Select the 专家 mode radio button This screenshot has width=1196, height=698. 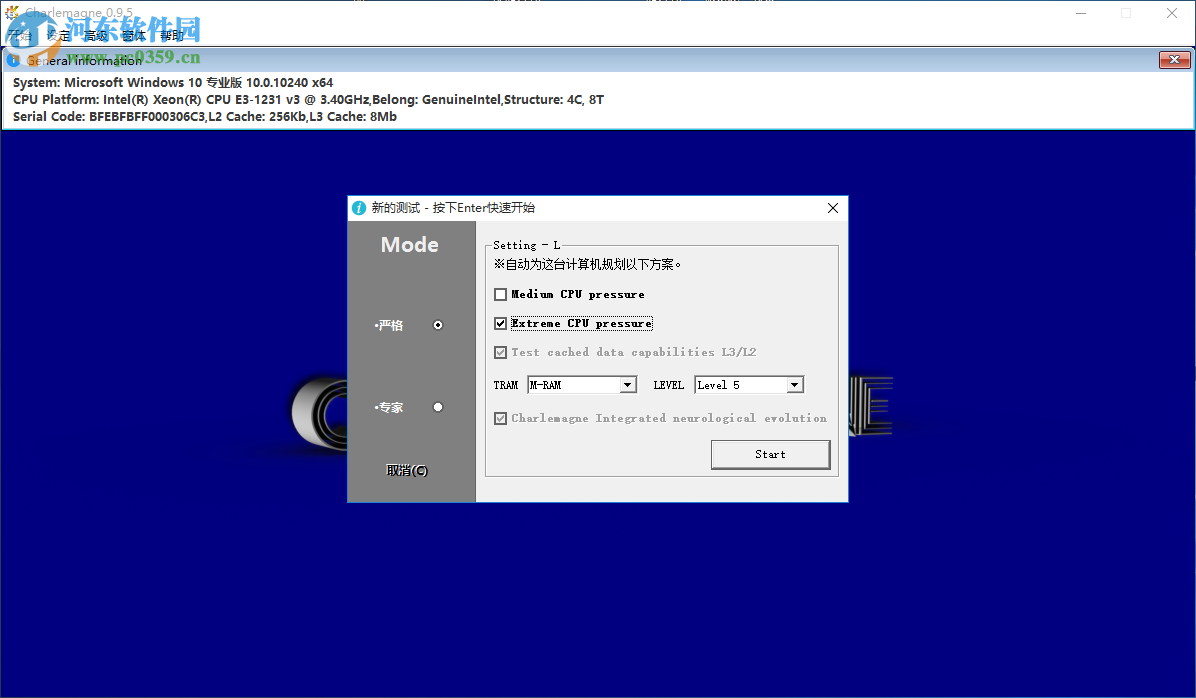pos(438,407)
